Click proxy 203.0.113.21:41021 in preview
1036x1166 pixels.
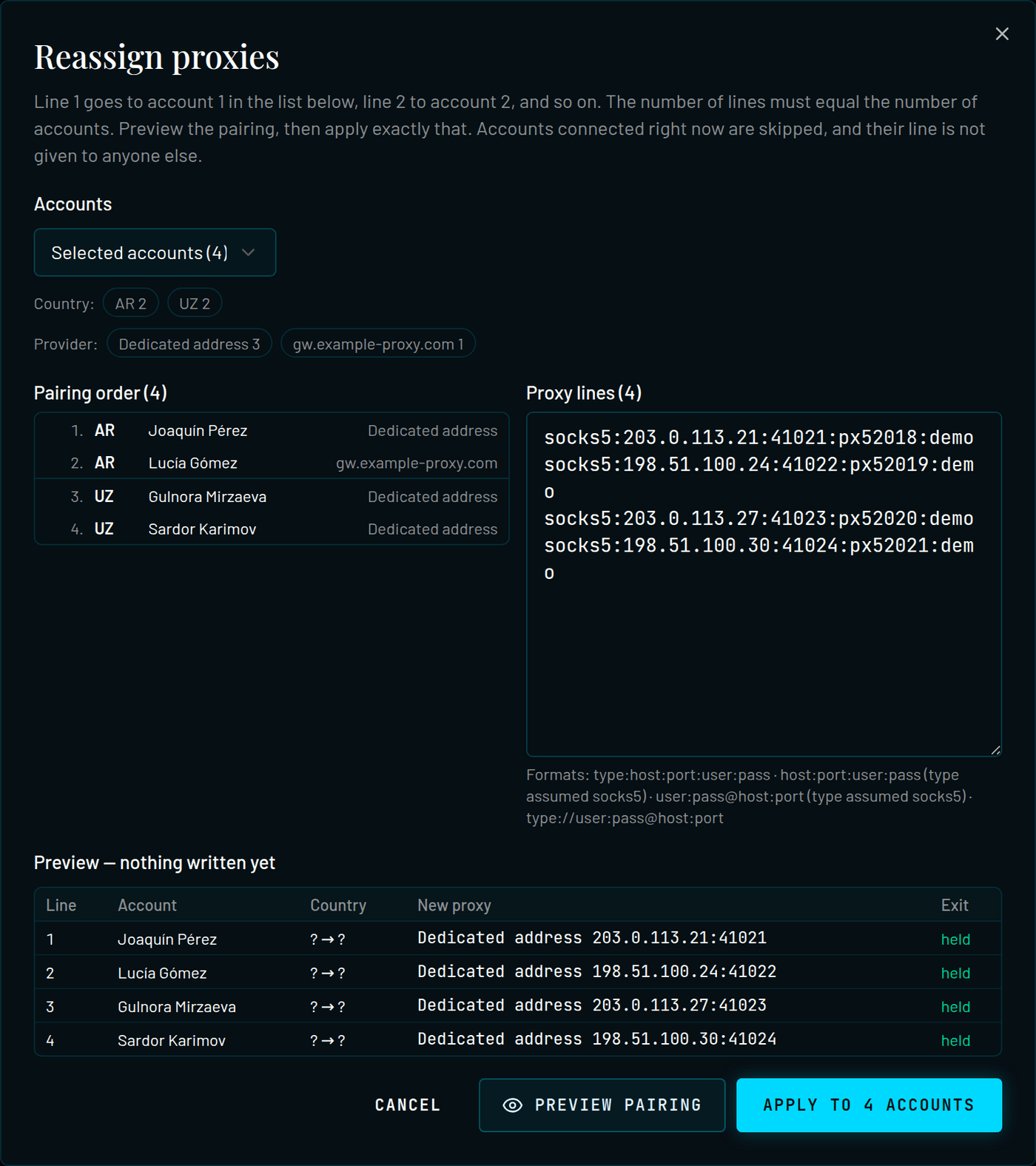(679, 938)
